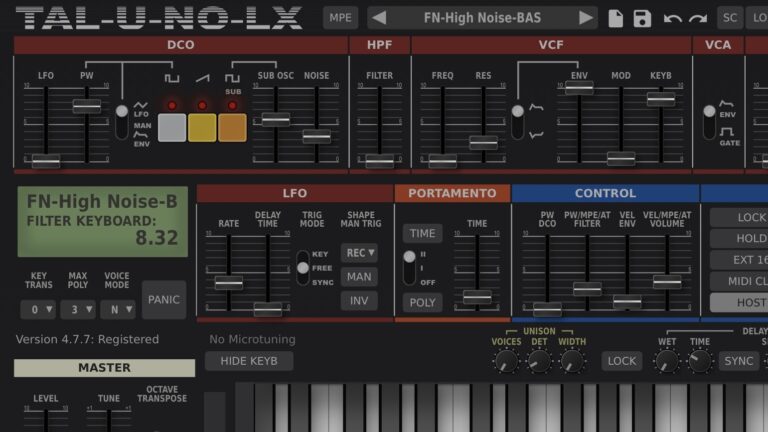Toggle DCO pulse wave grey button

pos(172,127)
